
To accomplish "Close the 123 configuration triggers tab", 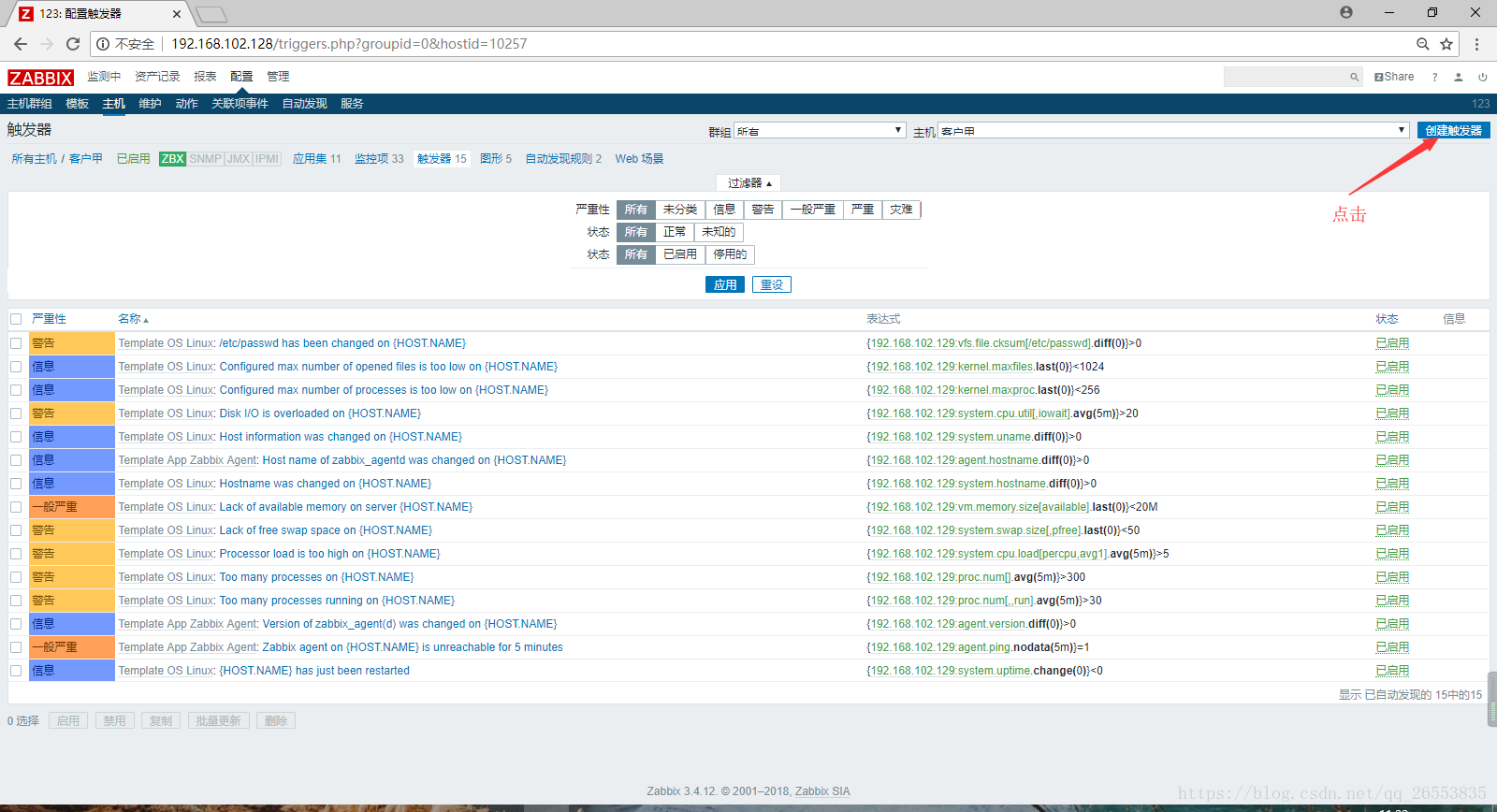I will (177, 14).
